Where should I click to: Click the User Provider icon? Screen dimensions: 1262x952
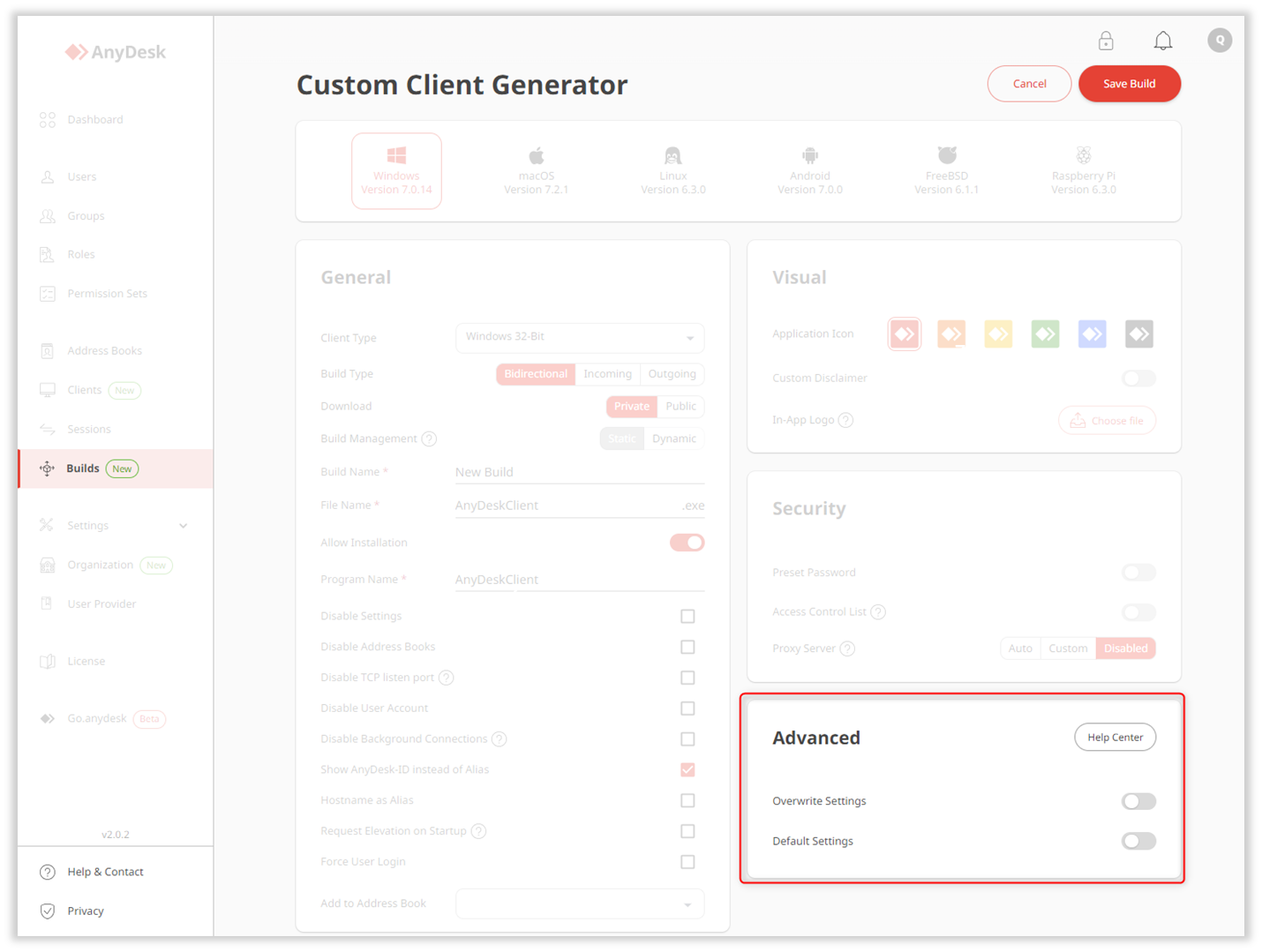pos(48,603)
